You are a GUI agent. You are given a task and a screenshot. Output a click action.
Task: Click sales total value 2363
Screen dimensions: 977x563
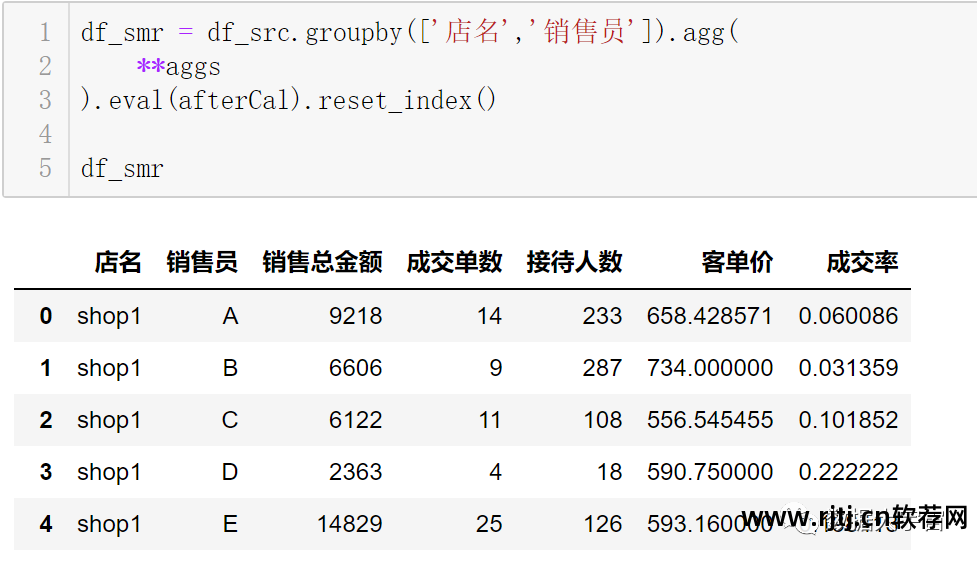click(x=355, y=472)
